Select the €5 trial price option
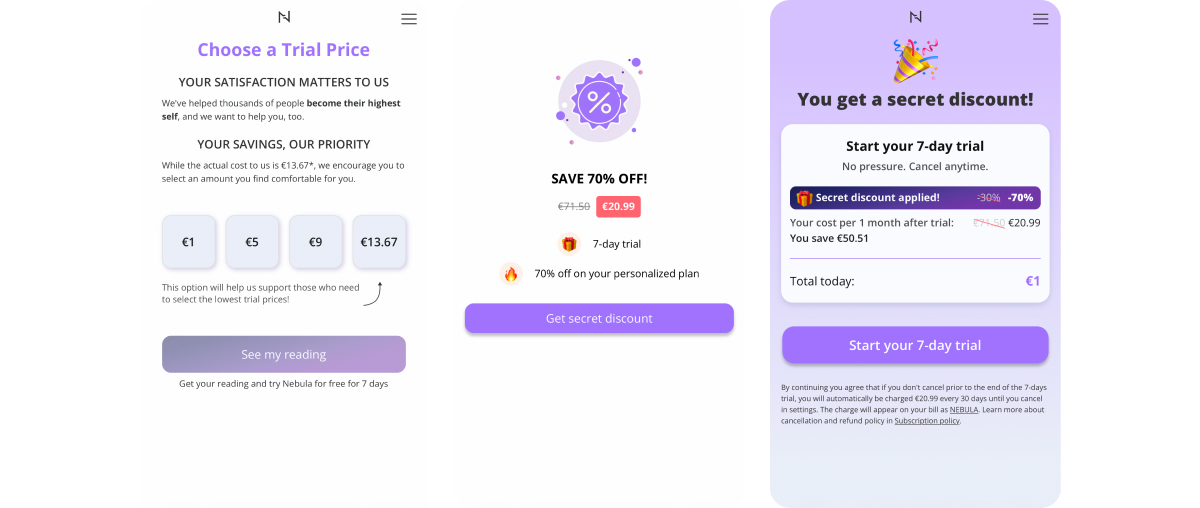 (x=252, y=242)
